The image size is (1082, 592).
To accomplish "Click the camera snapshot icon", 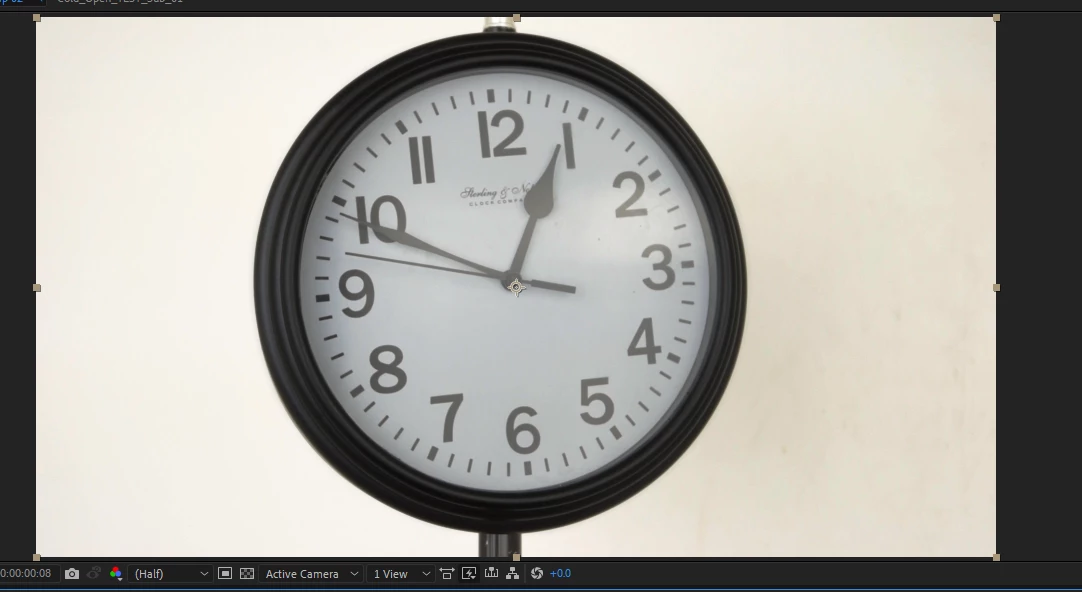I will point(72,573).
